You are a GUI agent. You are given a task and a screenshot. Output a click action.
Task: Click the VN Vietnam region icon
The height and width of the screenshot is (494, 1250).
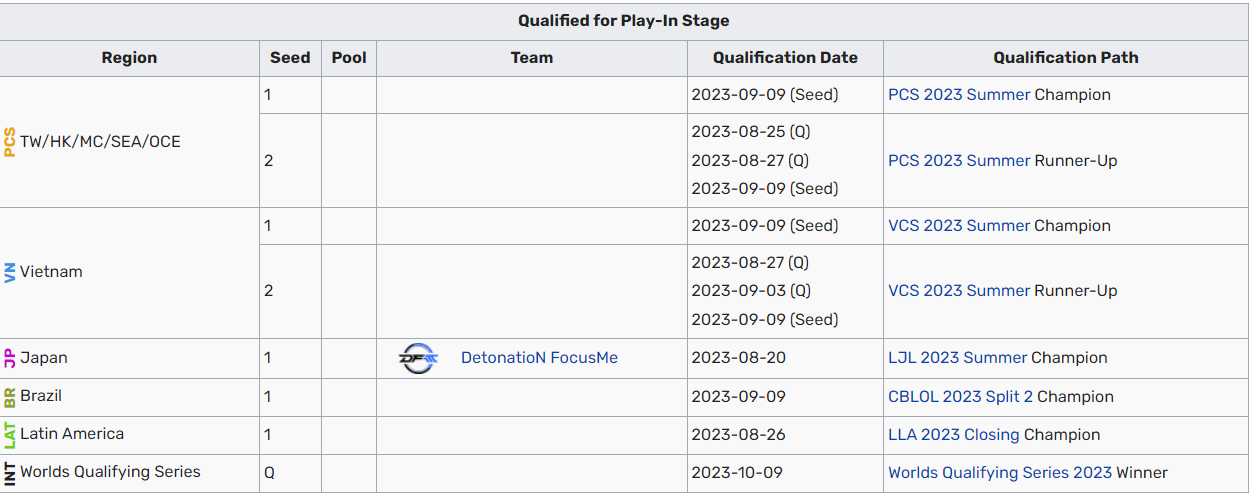click(10, 272)
